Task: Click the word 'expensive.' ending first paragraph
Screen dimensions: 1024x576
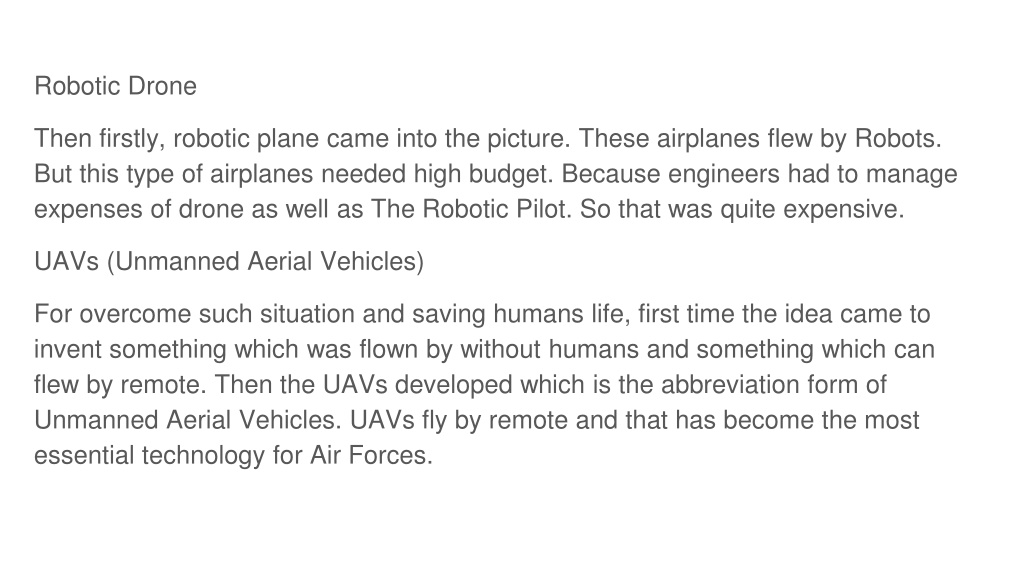Action: coord(844,209)
